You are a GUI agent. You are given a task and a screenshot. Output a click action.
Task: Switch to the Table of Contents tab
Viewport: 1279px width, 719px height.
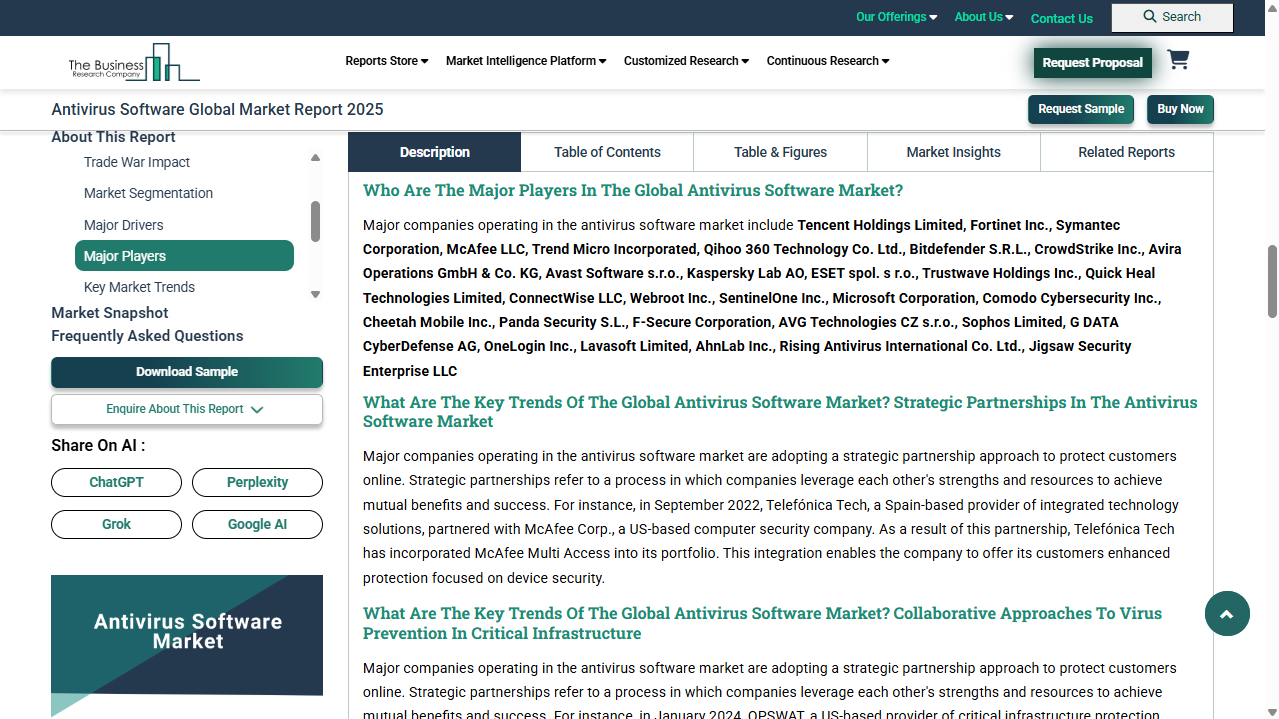pos(607,152)
